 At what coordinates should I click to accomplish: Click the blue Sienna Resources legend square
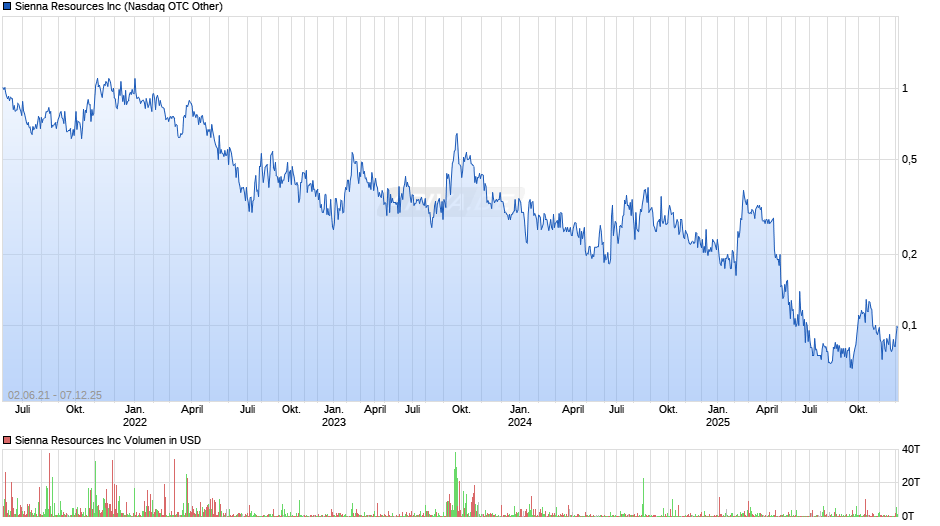pyautogui.click(x=7, y=7)
